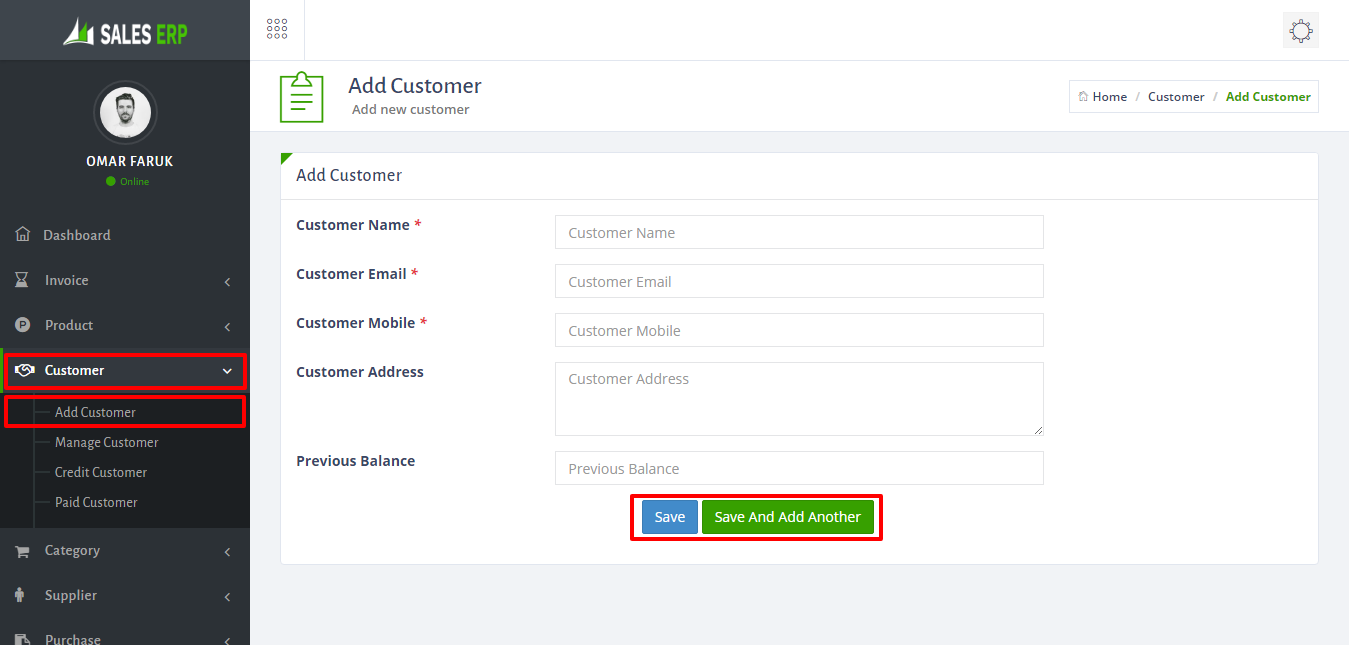Expand the Invoice menu chevron

pos(227,282)
